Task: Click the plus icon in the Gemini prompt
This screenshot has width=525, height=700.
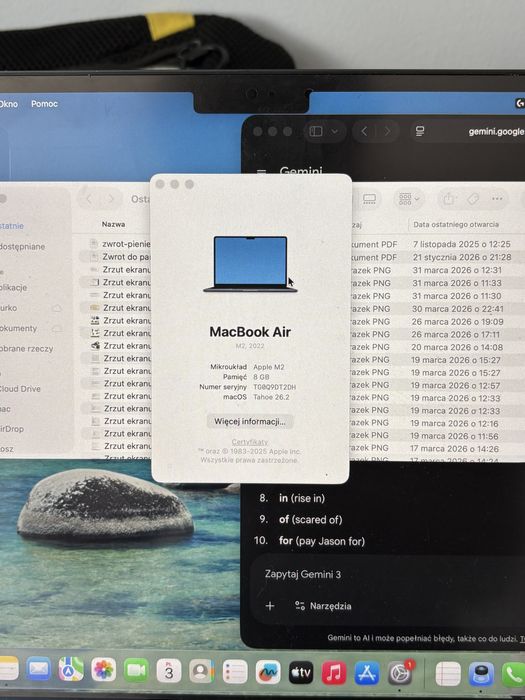Action: point(270,606)
